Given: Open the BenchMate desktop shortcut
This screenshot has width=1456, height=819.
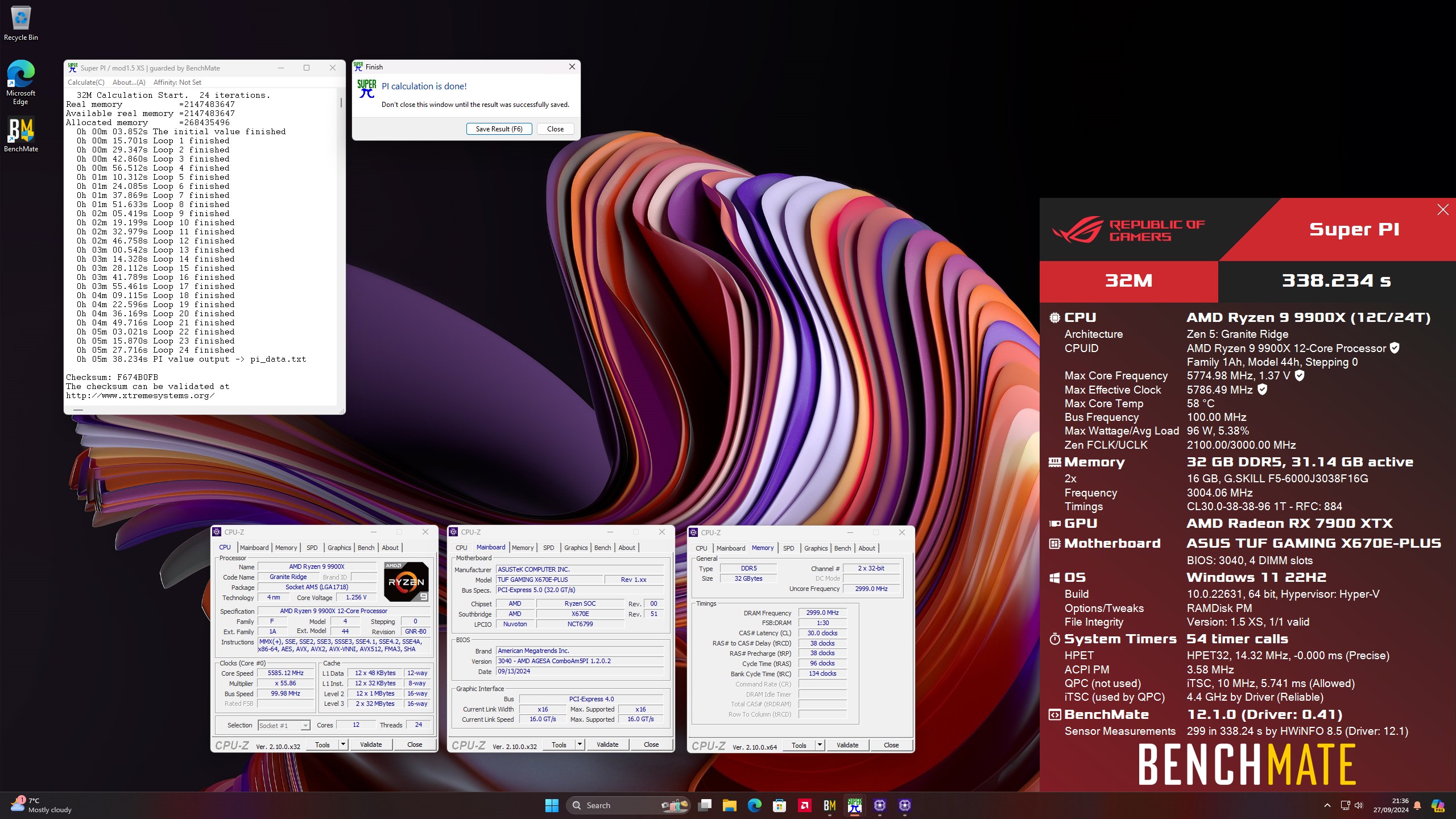Looking at the screenshot, I should (x=21, y=135).
